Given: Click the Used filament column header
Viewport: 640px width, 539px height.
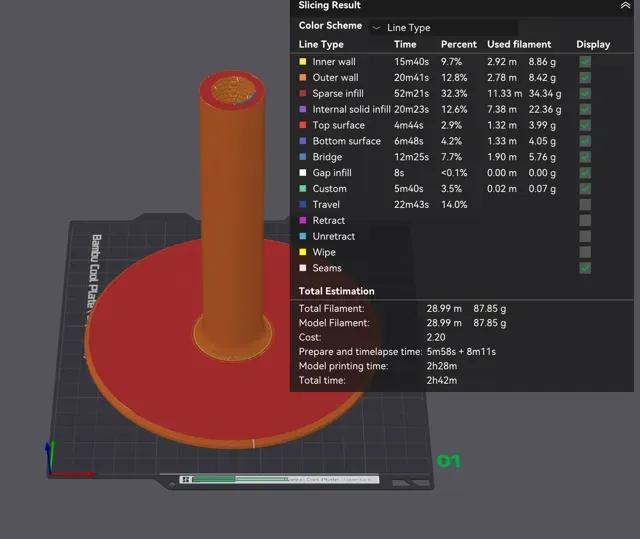Looking at the screenshot, I should tap(519, 44).
